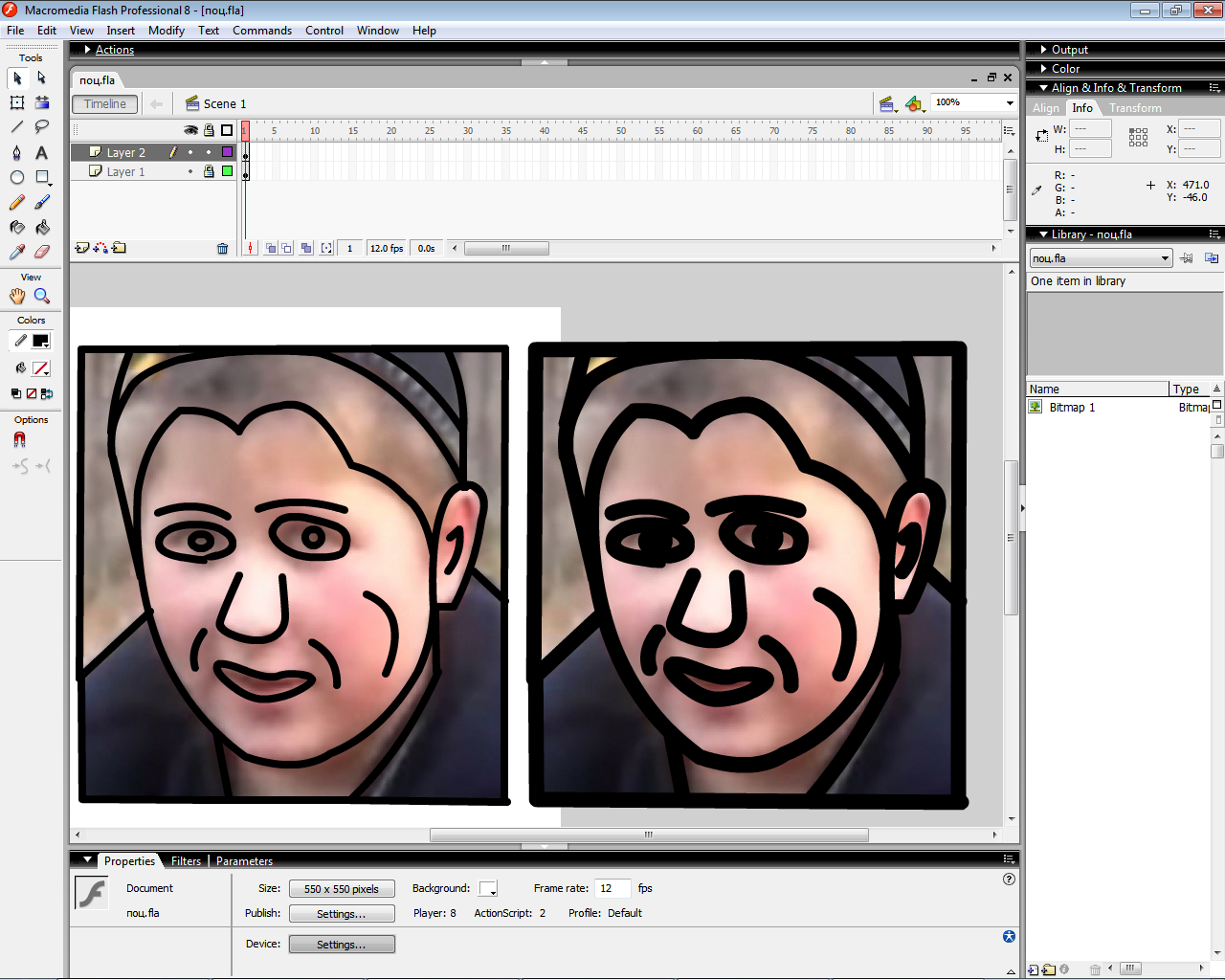The image size is (1225, 980).
Task: Open the Modify menu
Action: (166, 31)
